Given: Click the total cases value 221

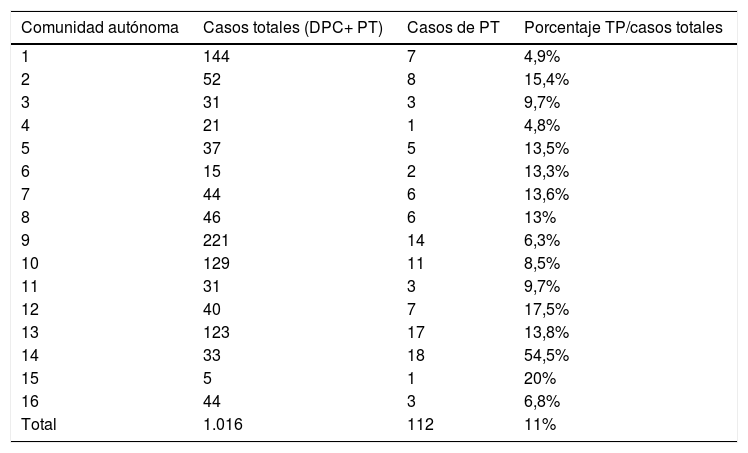Looking at the screenshot, I should [x=215, y=240].
